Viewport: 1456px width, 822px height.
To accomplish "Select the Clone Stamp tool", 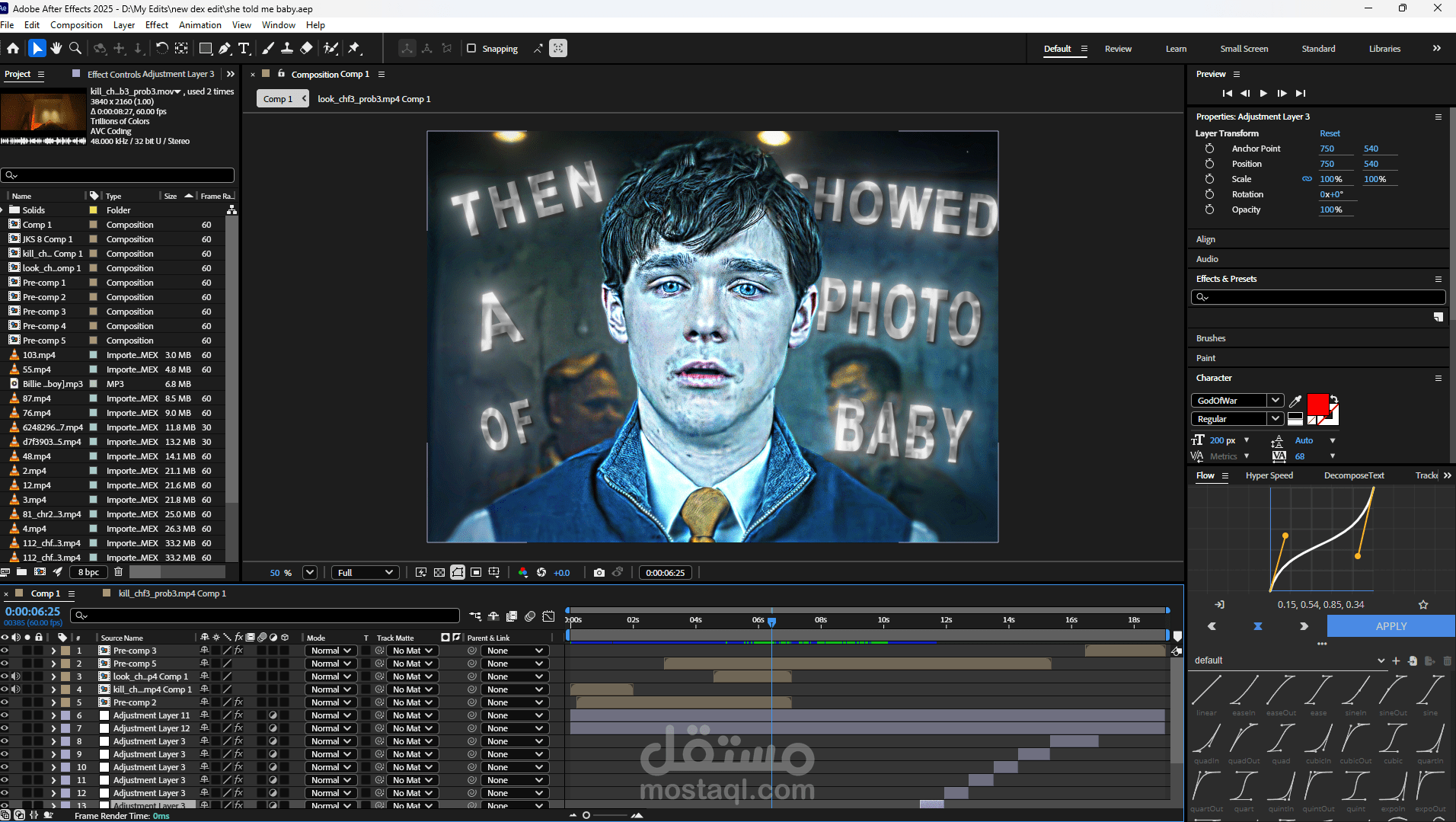I will 287,48.
